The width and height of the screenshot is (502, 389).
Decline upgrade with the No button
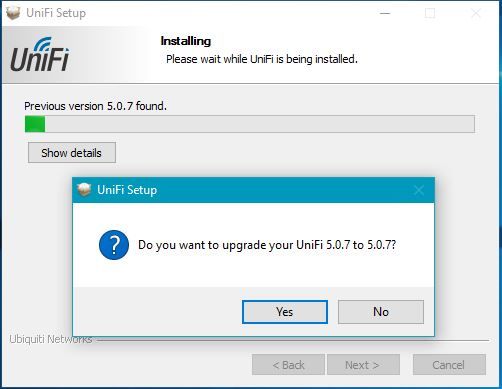[381, 312]
